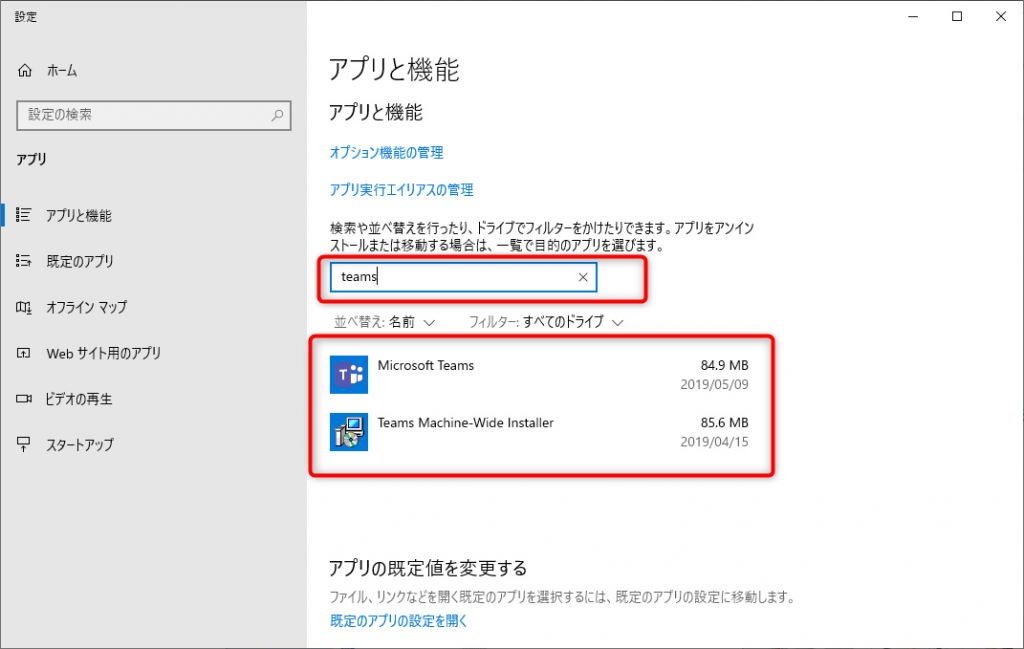This screenshot has width=1024, height=649.
Task: Click the Microsoft Teams app icon
Action: [349, 375]
